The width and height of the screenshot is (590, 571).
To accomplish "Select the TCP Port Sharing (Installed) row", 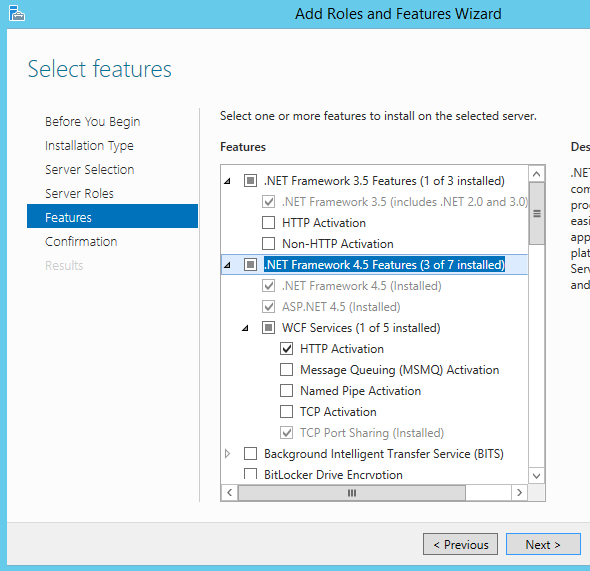I will [372, 433].
